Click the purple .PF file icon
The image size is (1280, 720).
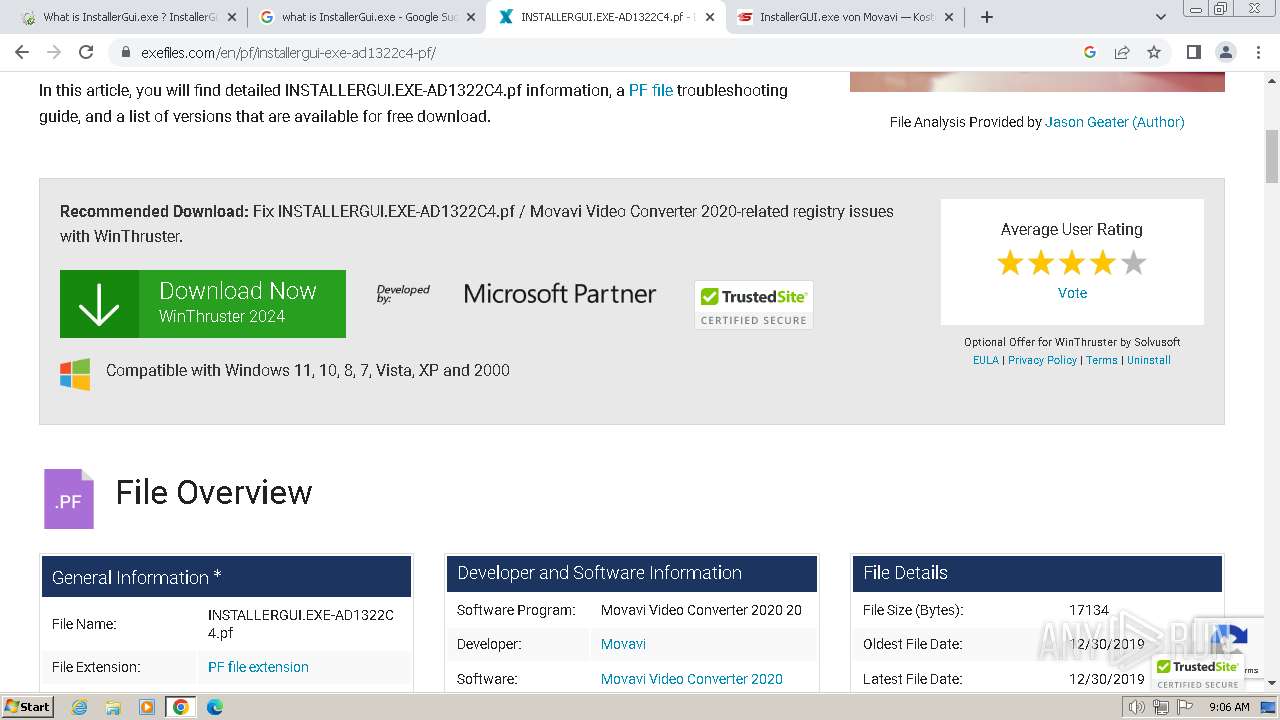69,499
